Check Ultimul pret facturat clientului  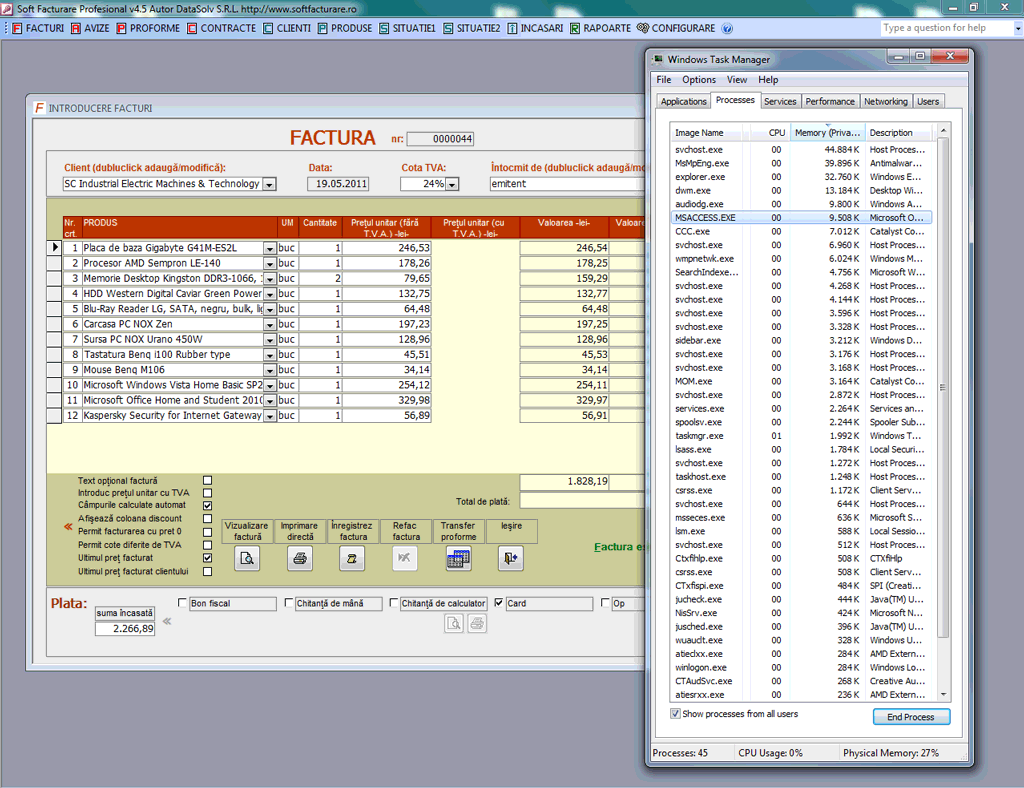[208, 571]
